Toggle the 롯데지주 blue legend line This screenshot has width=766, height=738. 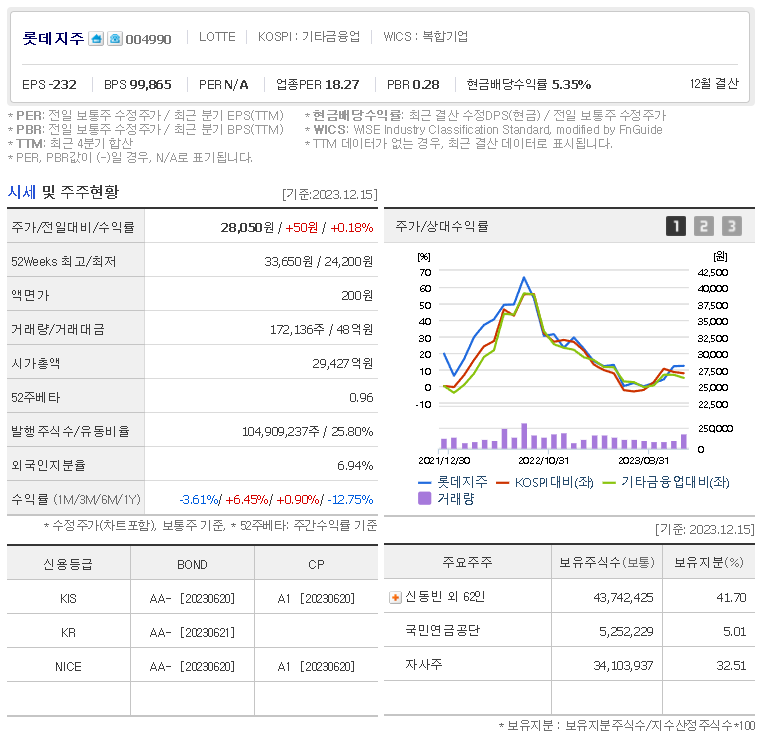coord(452,482)
